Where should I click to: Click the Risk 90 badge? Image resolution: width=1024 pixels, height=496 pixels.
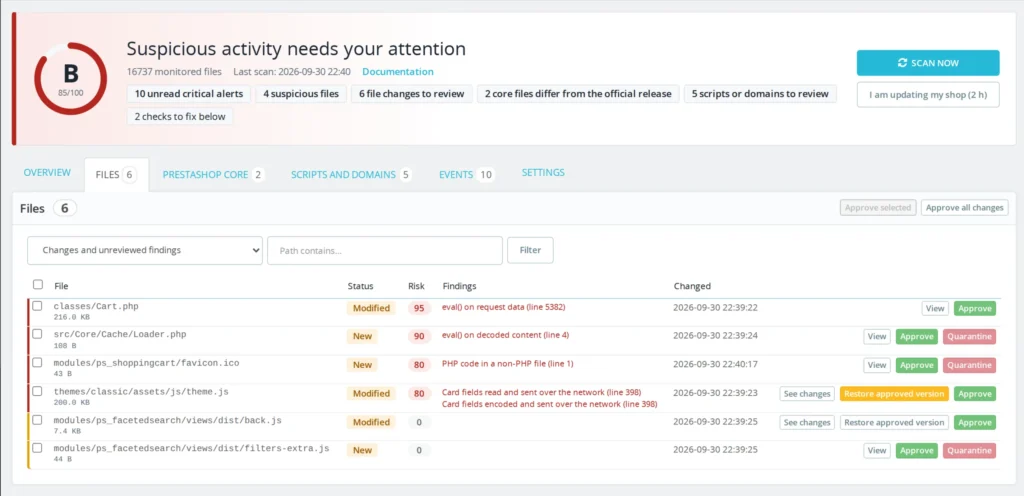coord(419,337)
